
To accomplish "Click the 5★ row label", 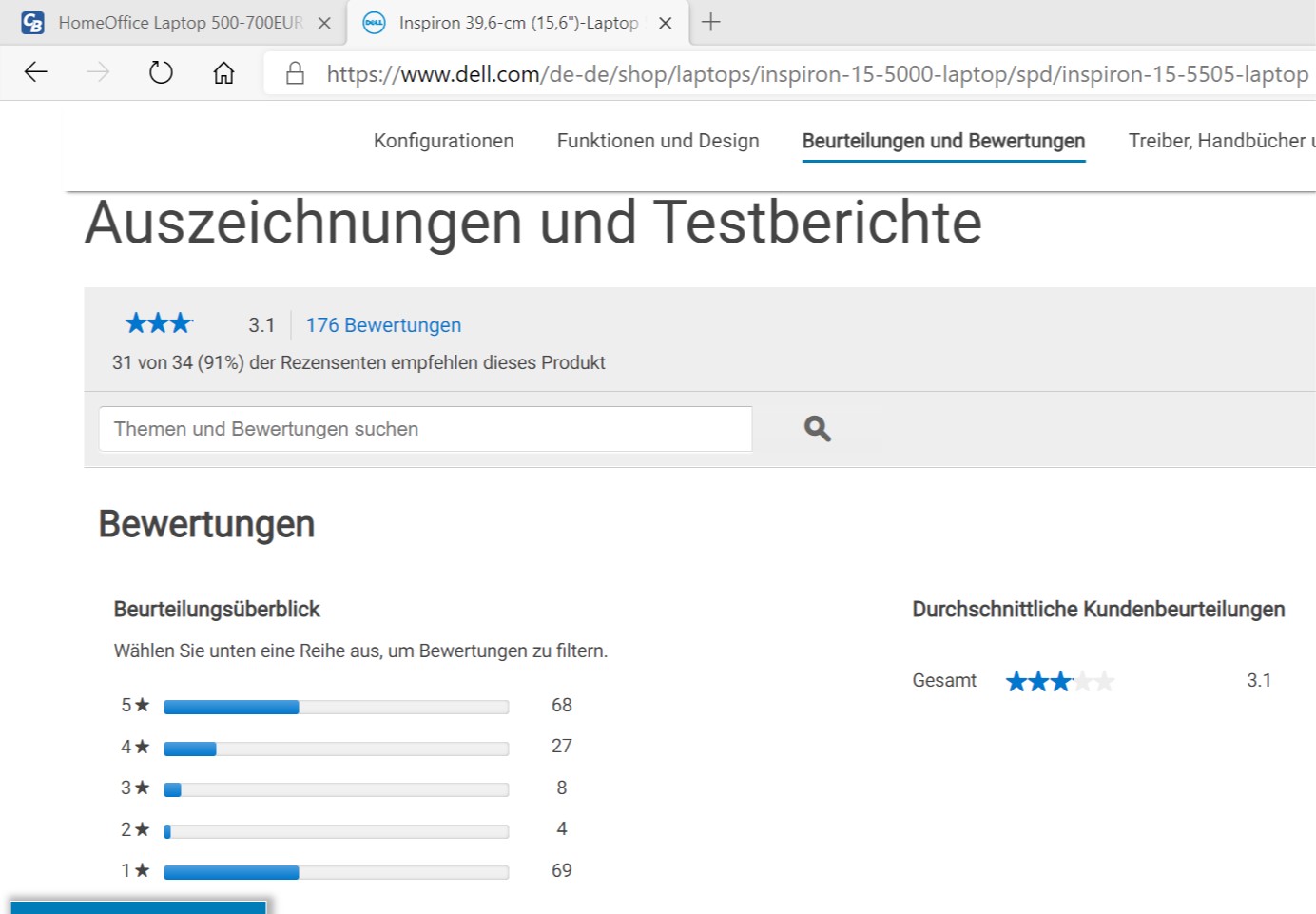I will pyautogui.click(x=135, y=705).
